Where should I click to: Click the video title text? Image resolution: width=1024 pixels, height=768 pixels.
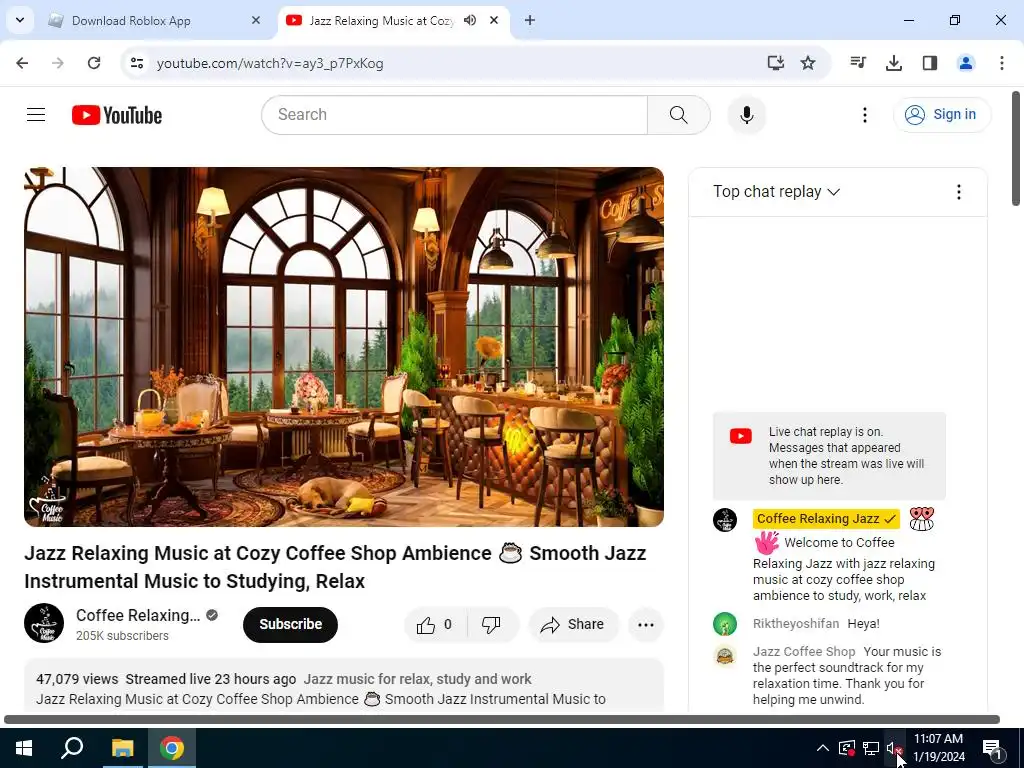(x=335, y=567)
